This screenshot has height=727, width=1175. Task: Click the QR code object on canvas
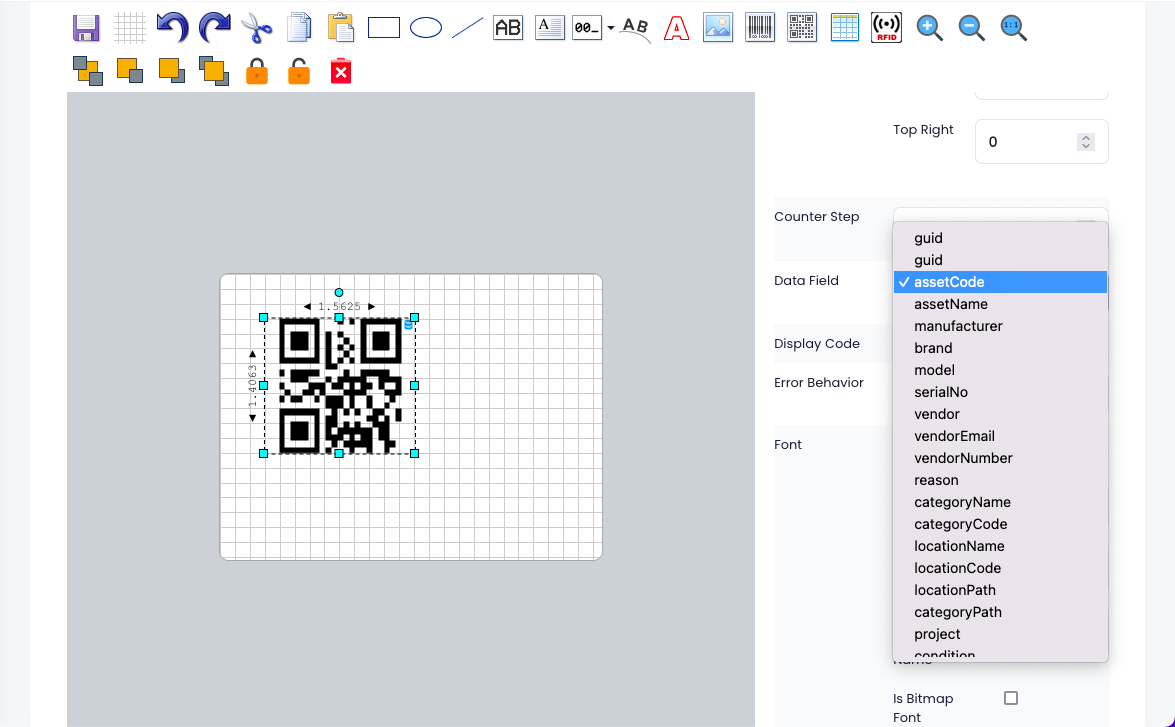[x=339, y=386]
